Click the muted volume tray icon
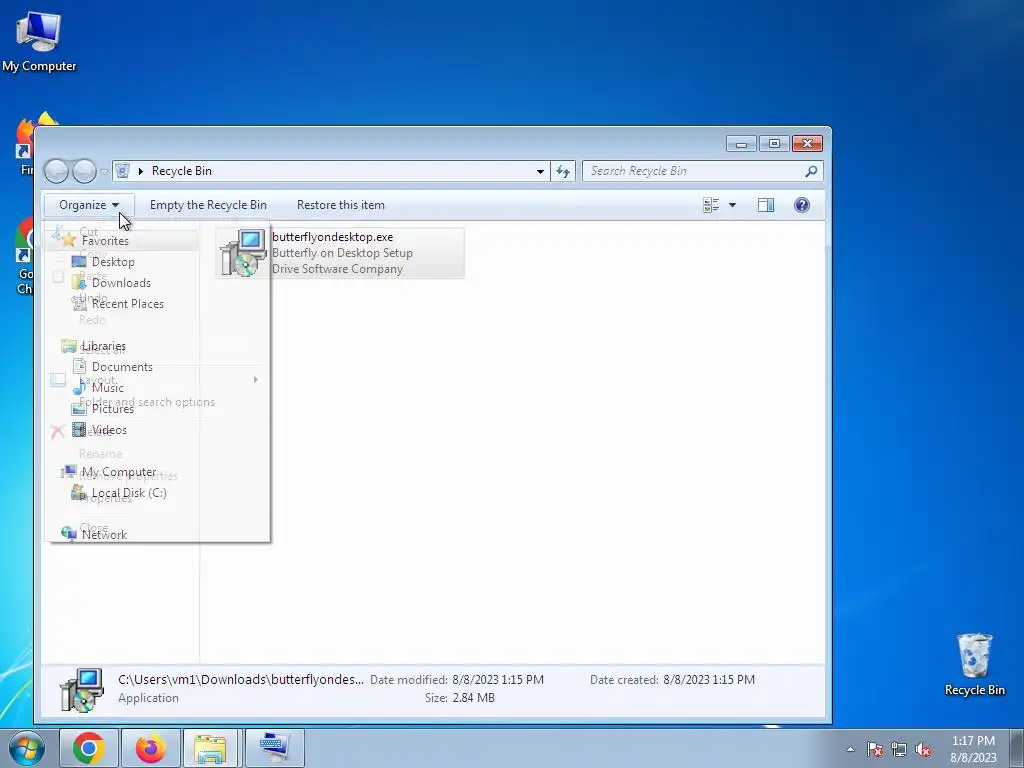Viewport: 1024px width, 768px height. [x=923, y=749]
